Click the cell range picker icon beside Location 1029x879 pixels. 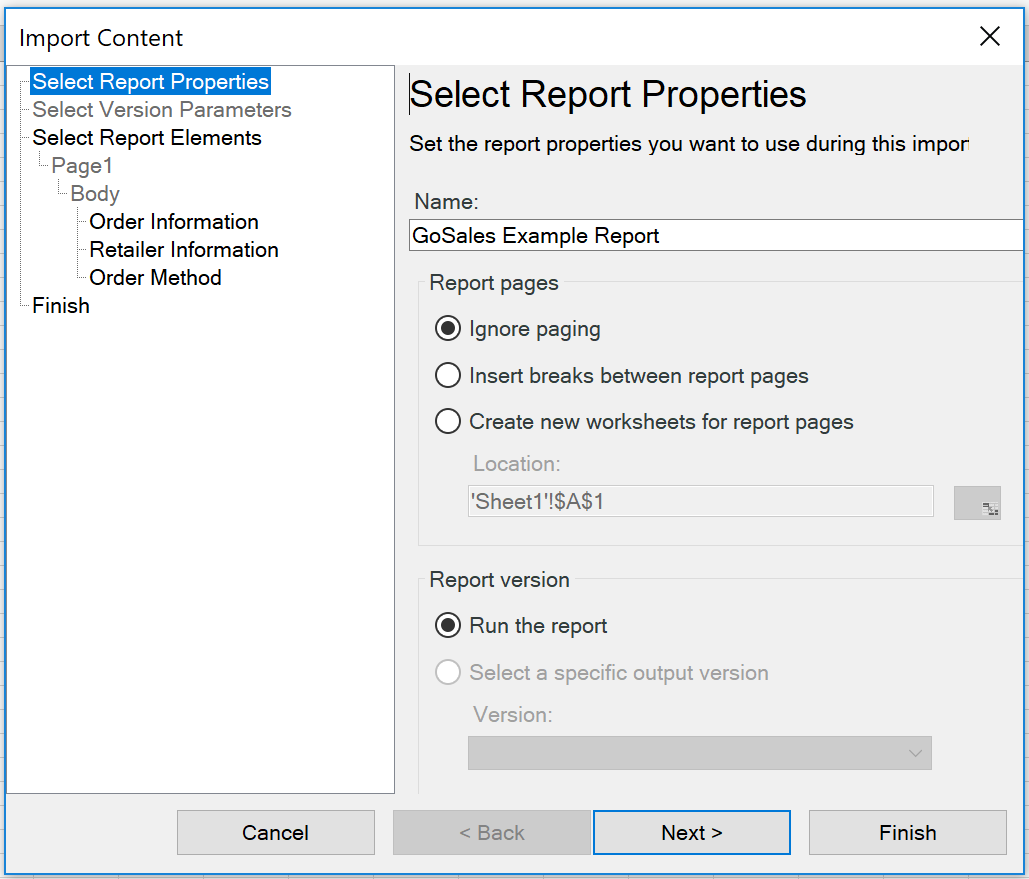977,502
